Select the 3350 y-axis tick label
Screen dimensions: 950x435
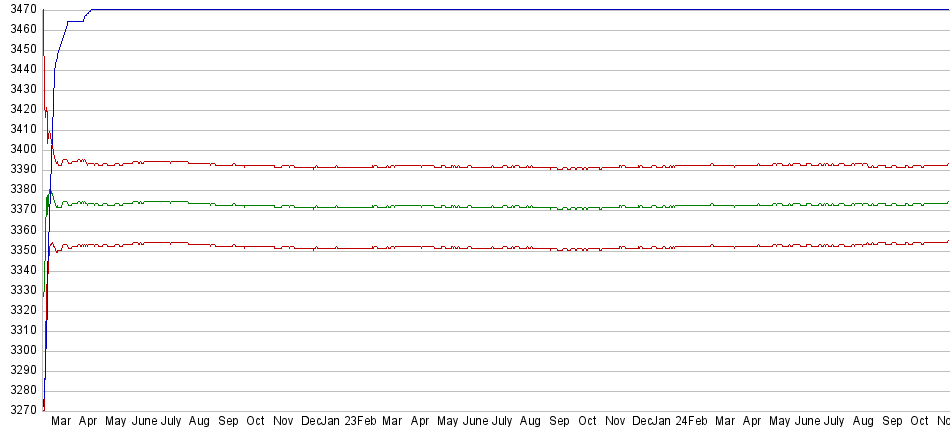20,250
